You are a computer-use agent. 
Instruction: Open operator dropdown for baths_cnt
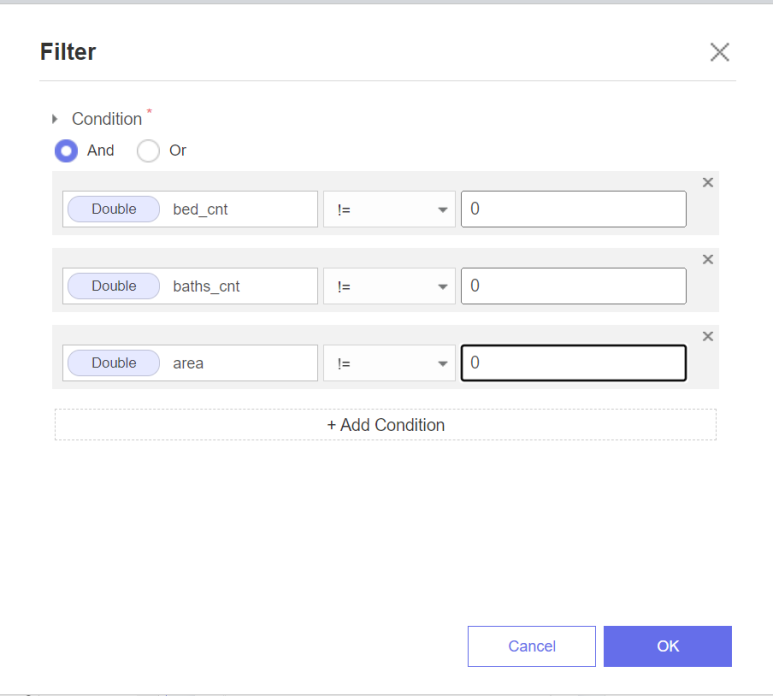389,286
